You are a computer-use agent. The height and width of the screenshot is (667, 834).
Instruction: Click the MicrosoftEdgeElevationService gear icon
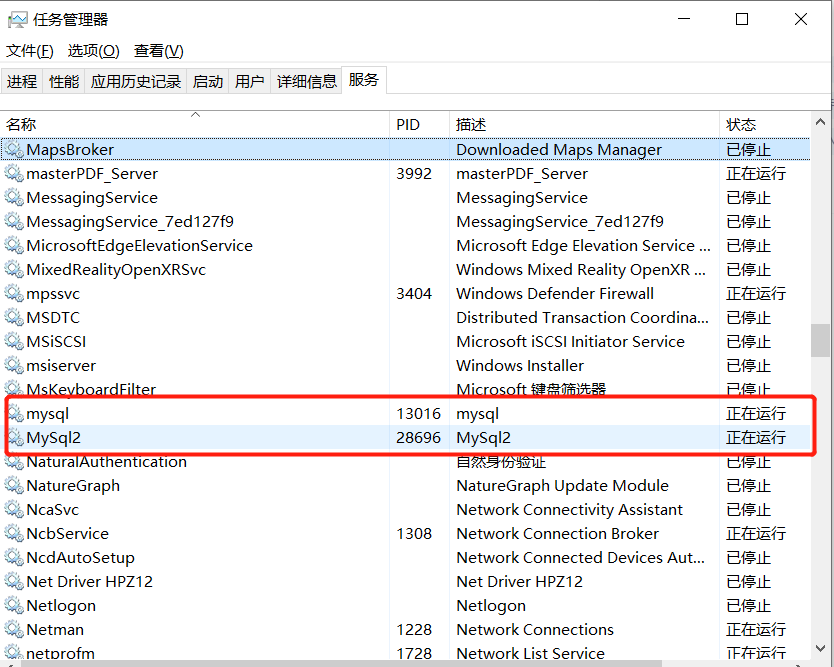(14, 245)
